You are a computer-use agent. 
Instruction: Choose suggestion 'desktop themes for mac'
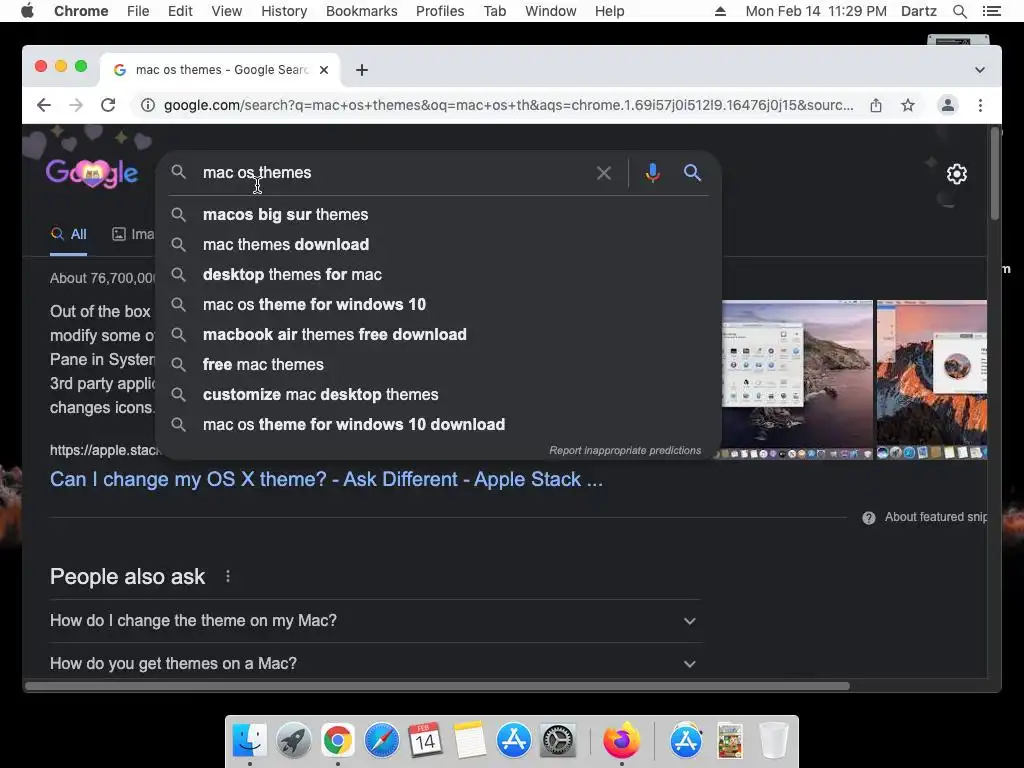point(438,274)
